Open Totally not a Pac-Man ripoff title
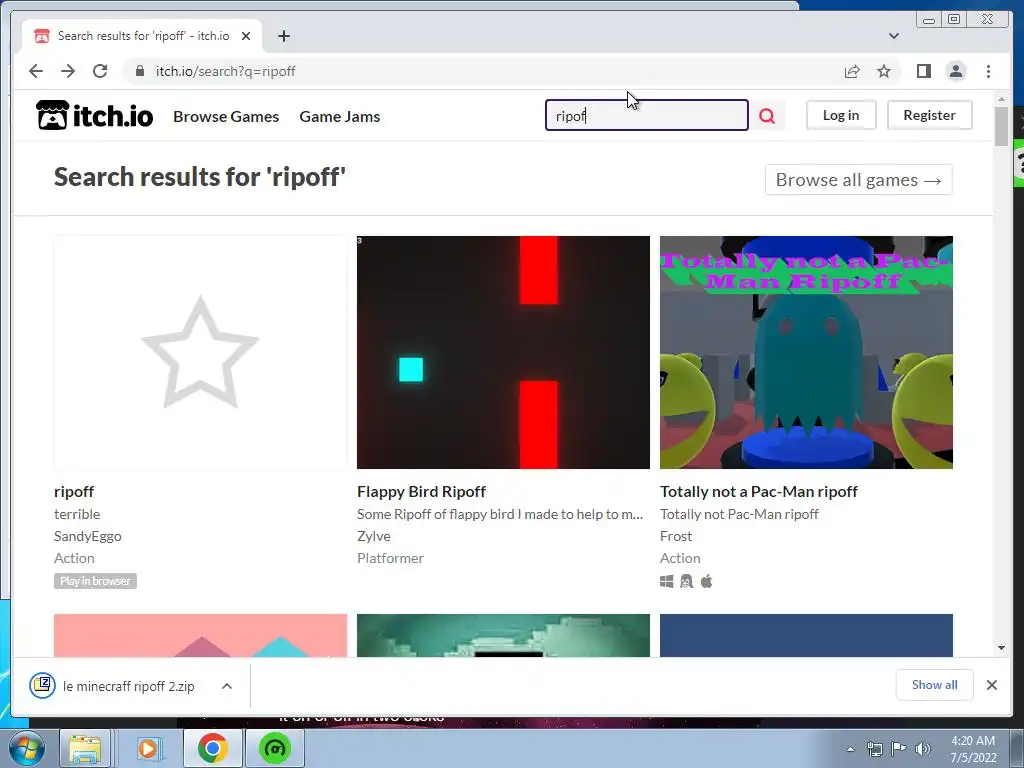 759,491
